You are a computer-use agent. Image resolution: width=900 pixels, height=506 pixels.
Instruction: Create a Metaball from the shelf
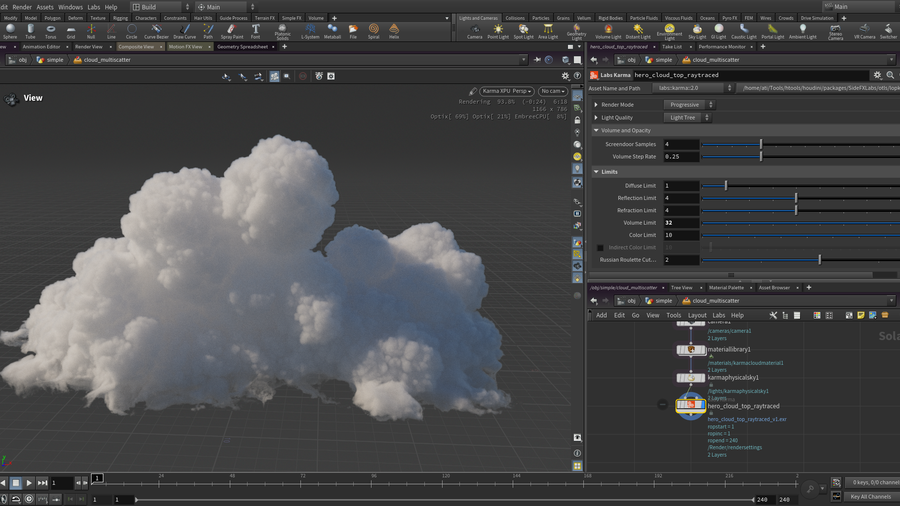(332, 31)
